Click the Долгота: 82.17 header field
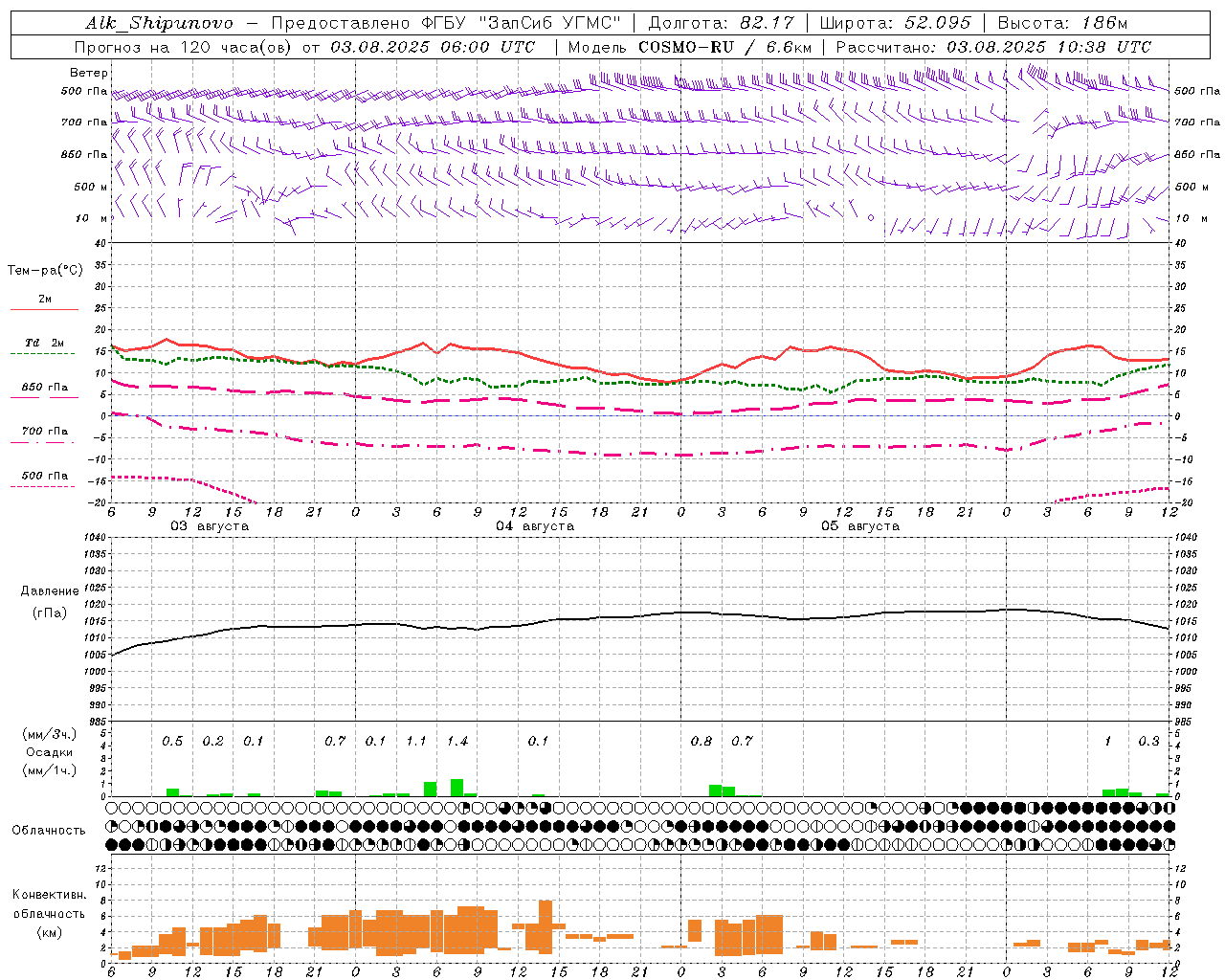Screen dimensions: 1225x980 click(722, 23)
